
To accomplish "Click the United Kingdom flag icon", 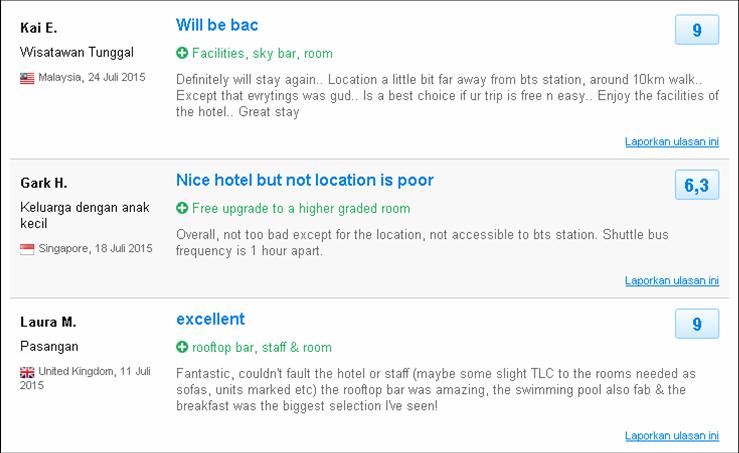I will (x=27, y=372).
